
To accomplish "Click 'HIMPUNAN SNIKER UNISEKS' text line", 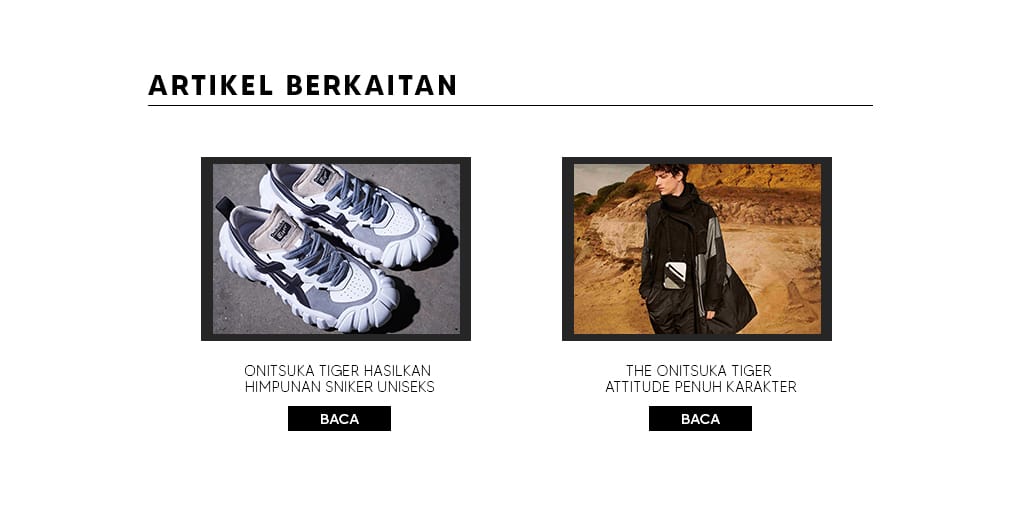I will click(340, 387).
